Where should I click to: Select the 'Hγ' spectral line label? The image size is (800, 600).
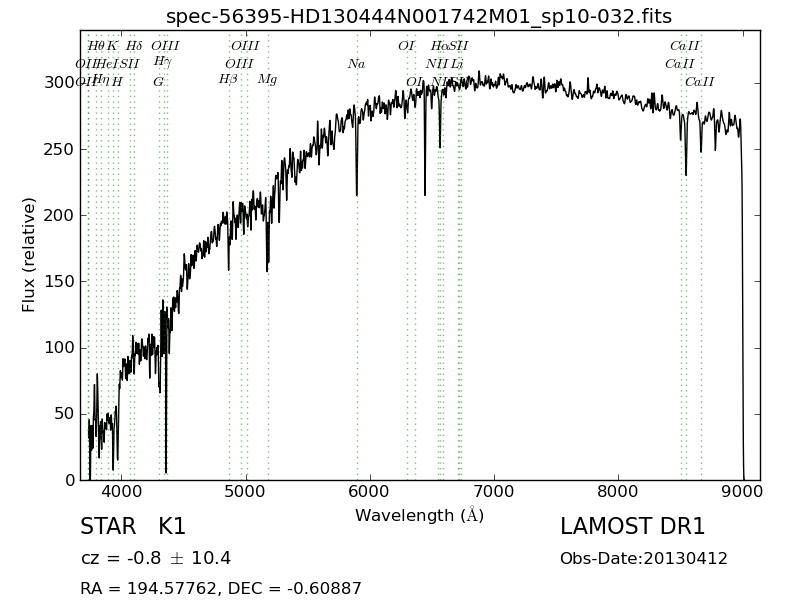[162, 61]
